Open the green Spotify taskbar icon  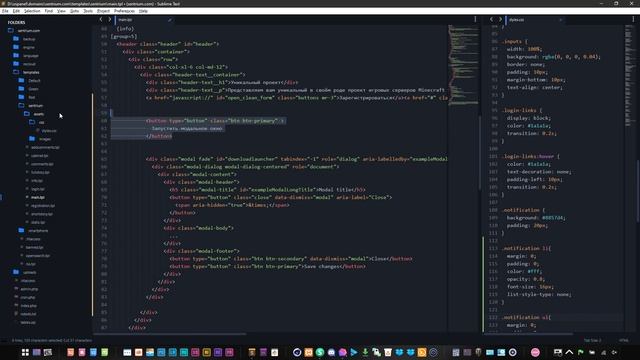coord(320,352)
